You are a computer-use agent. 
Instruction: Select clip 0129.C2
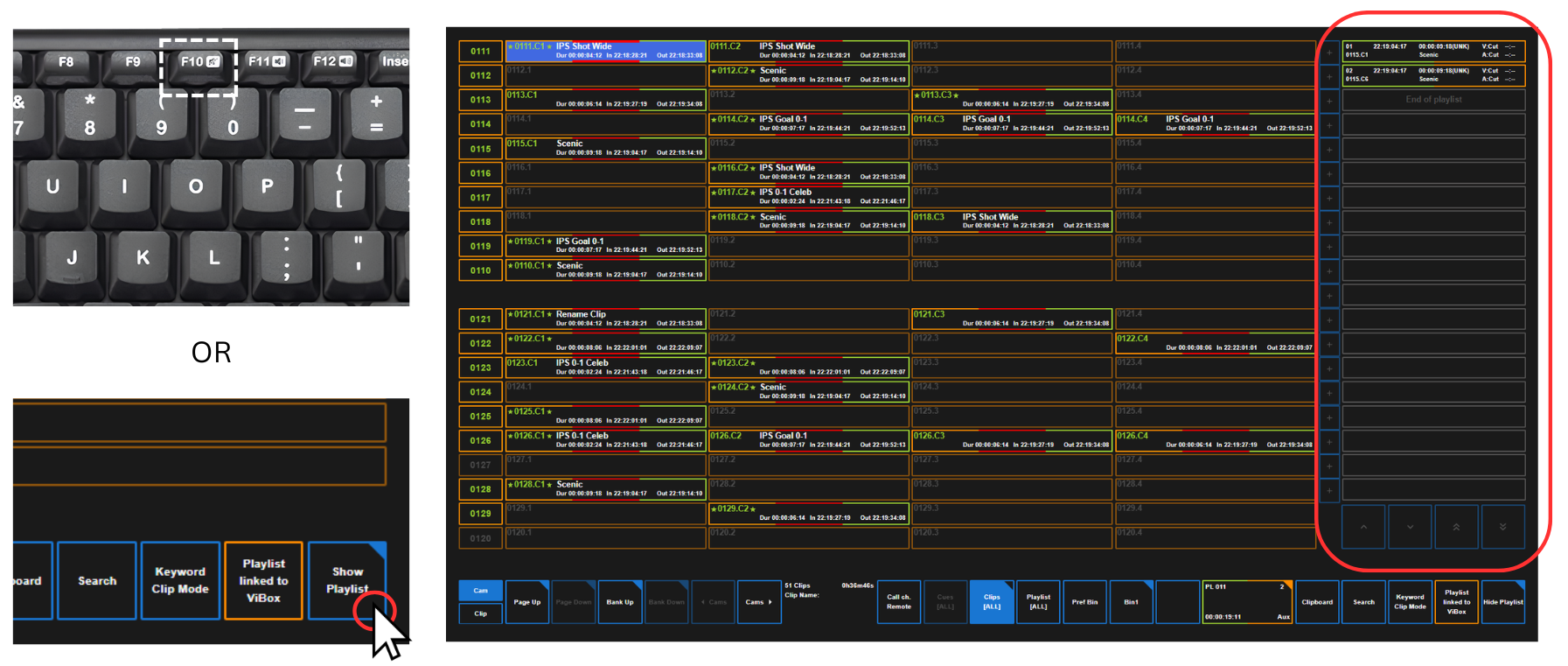pyautogui.click(x=809, y=514)
